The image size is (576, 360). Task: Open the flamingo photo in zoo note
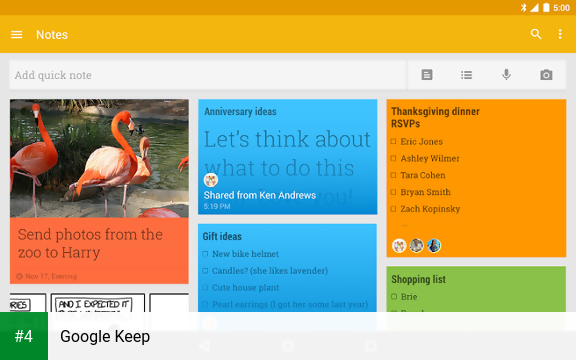click(x=99, y=158)
